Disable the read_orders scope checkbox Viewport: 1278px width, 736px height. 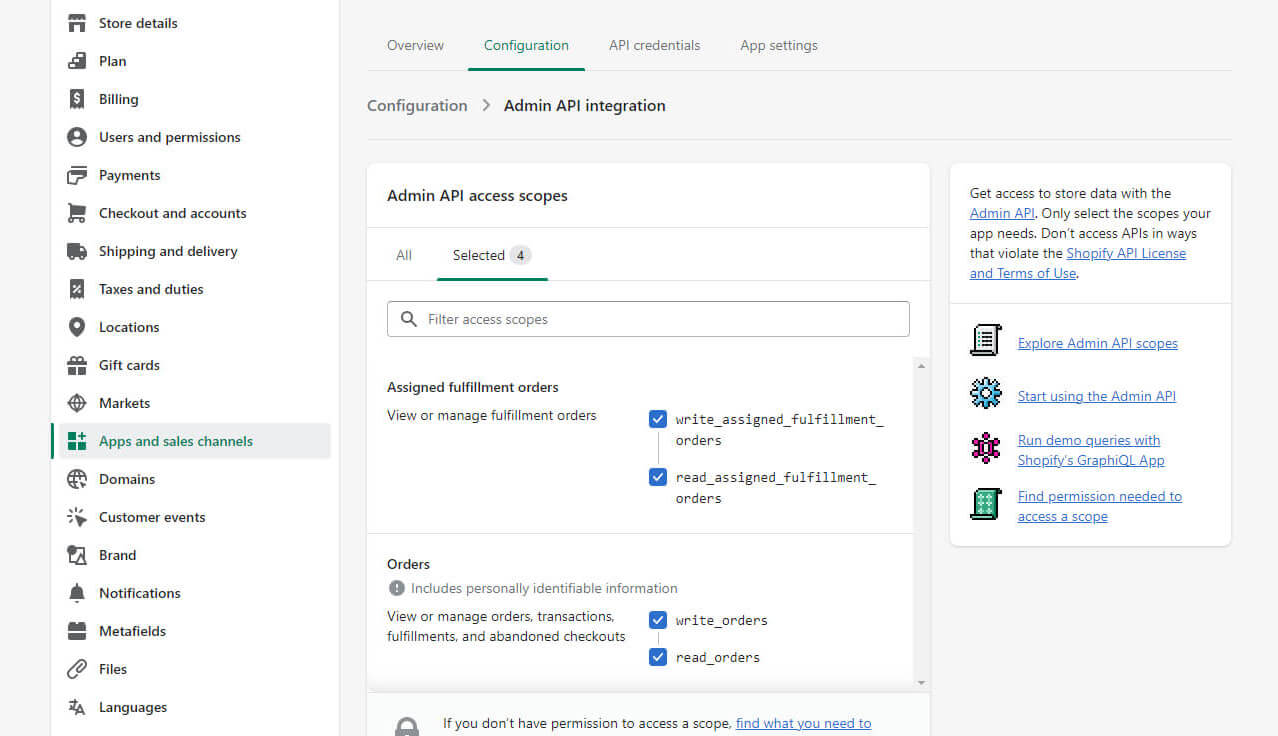(x=658, y=657)
